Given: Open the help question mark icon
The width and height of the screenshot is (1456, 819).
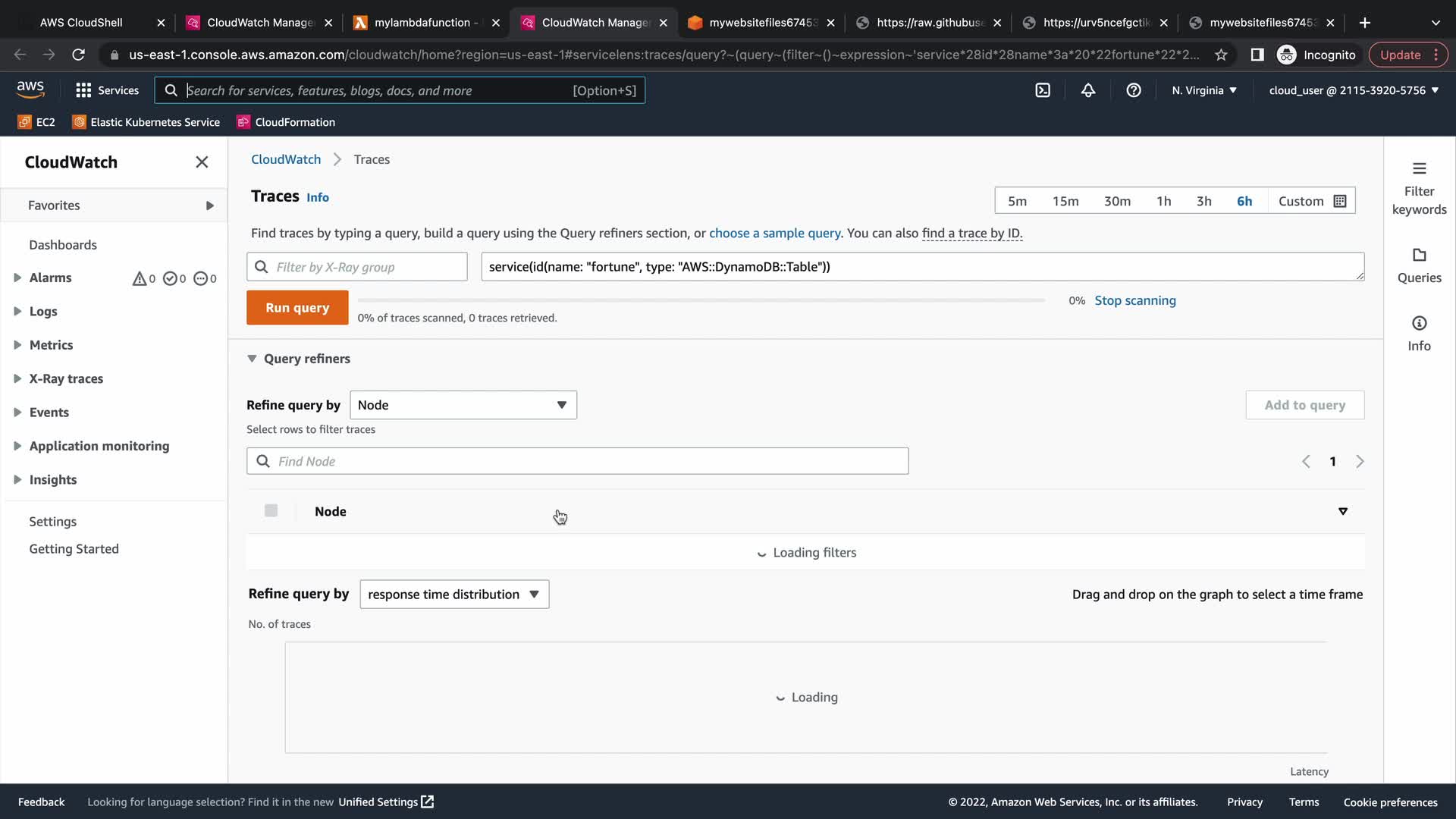Looking at the screenshot, I should coord(1134,90).
